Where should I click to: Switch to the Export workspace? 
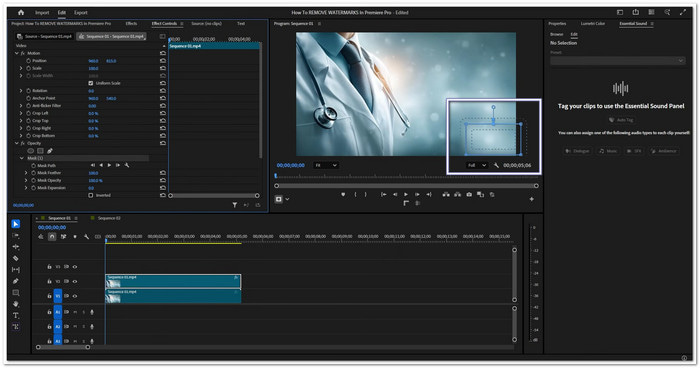coord(81,13)
